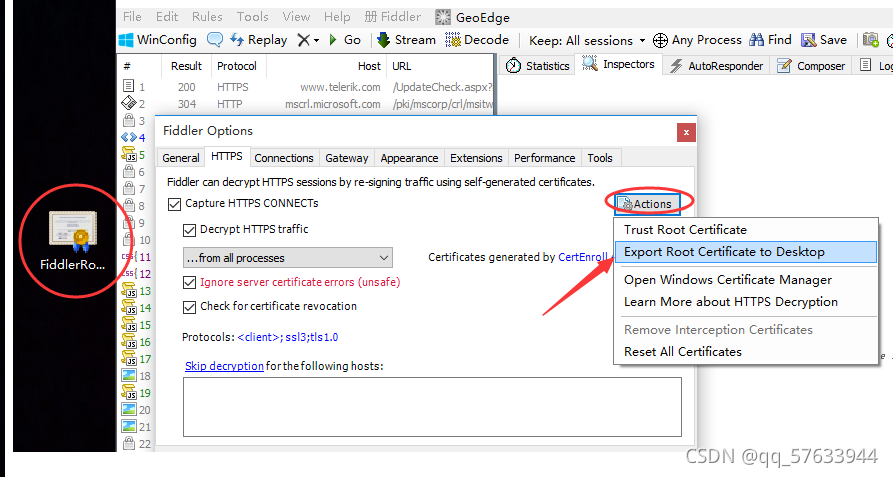Open the Composer tab
The image size is (893, 477).
point(812,66)
